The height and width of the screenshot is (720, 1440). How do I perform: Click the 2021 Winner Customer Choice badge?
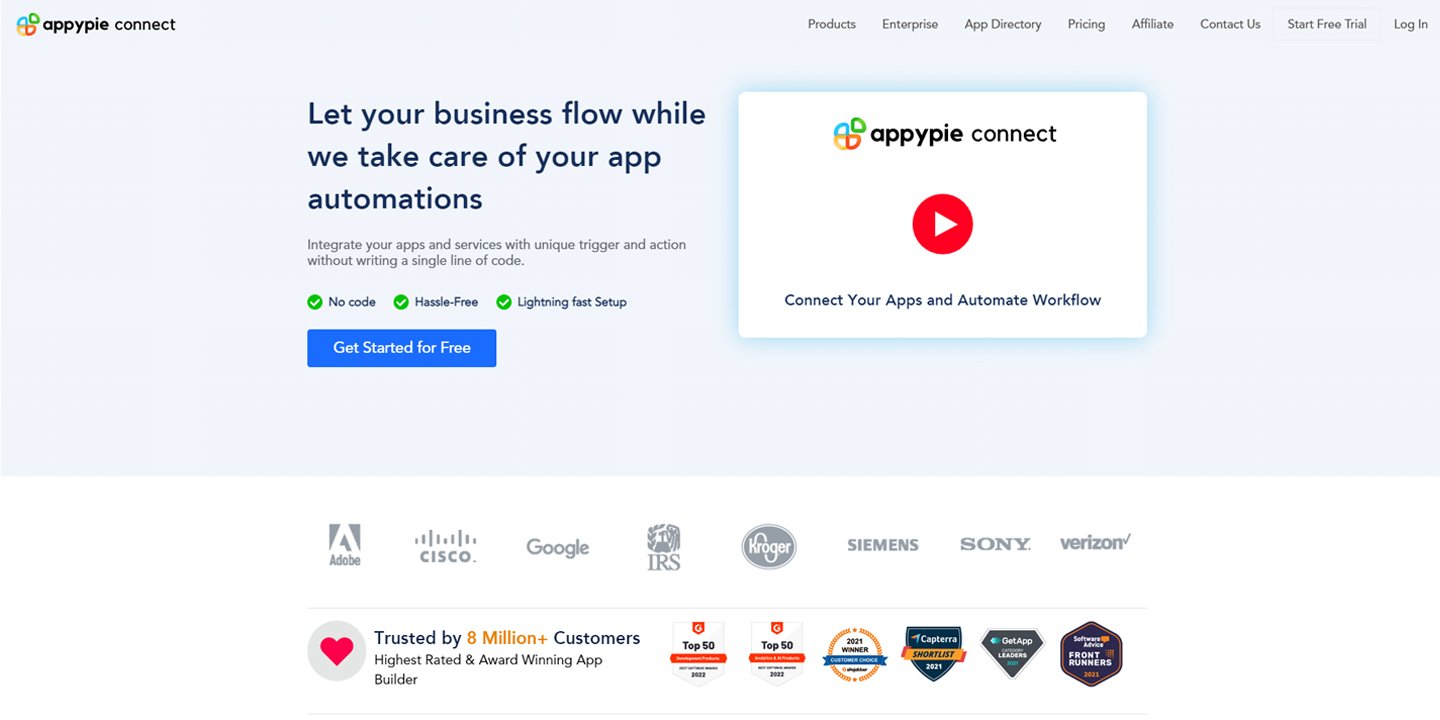(x=855, y=654)
